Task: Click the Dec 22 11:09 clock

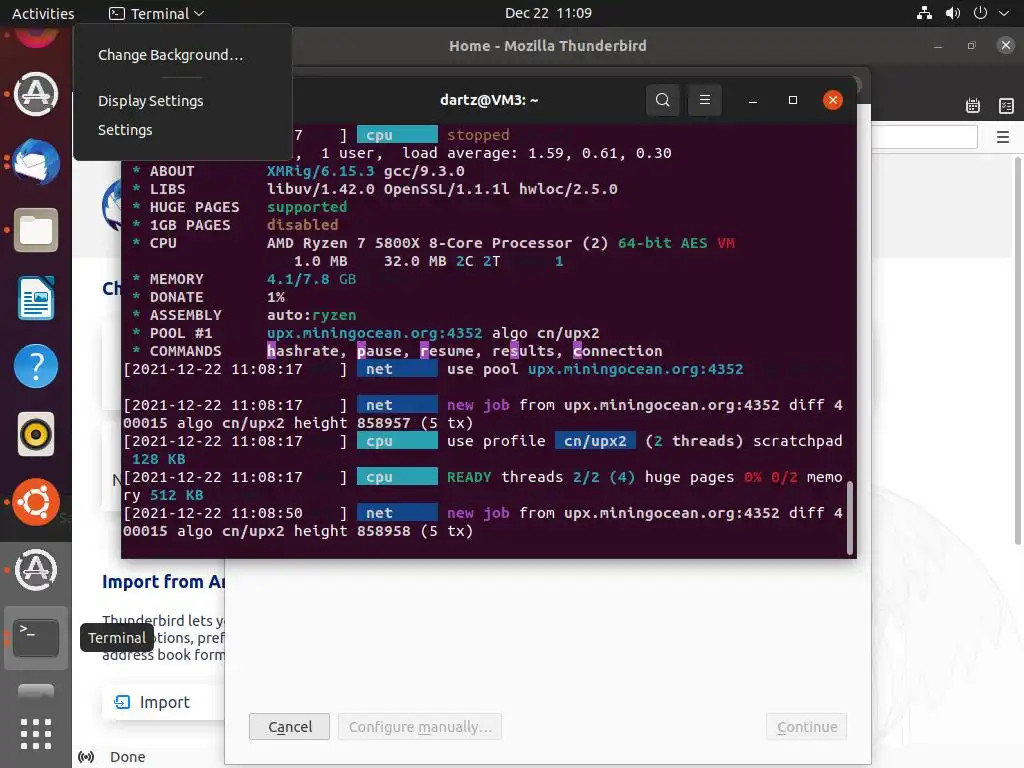Action: click(548, 13)
